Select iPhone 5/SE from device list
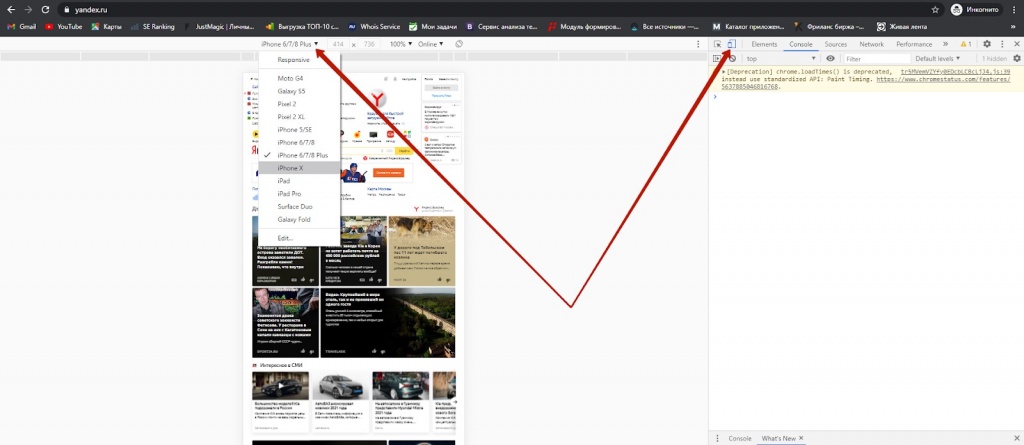This screenshot has height=445, width=1024. click(x=299, y=130)
